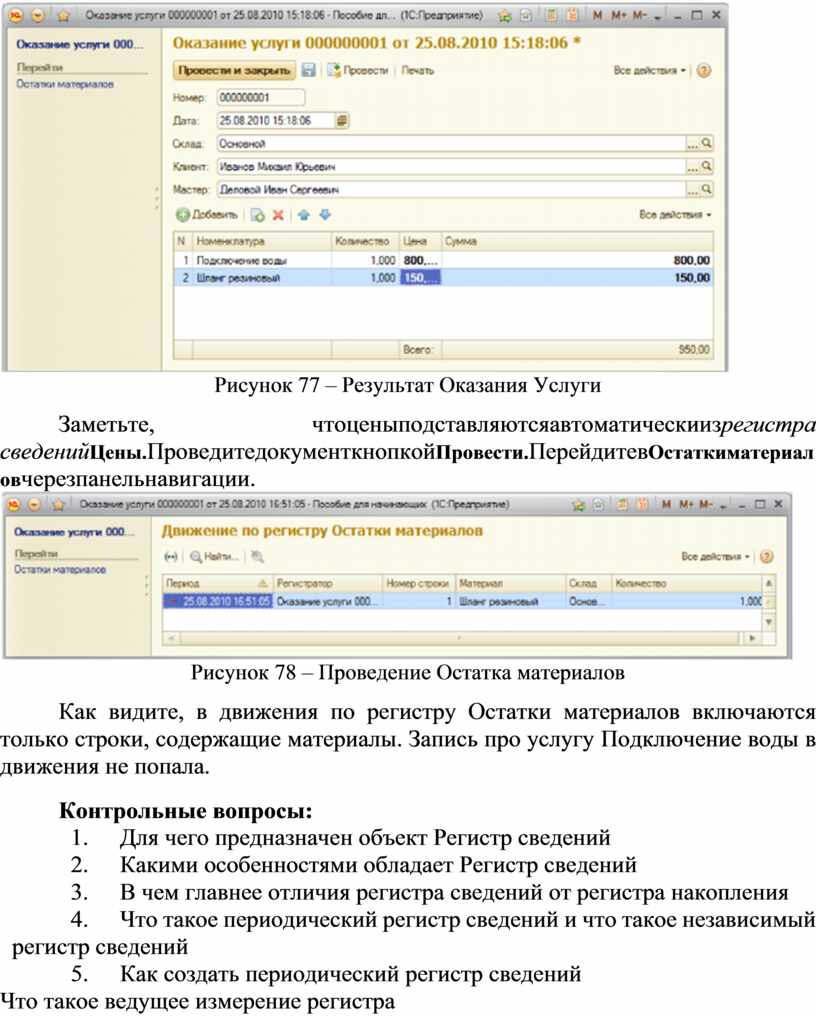Click the search magnifier in the Мастер field

coord(706,189)
